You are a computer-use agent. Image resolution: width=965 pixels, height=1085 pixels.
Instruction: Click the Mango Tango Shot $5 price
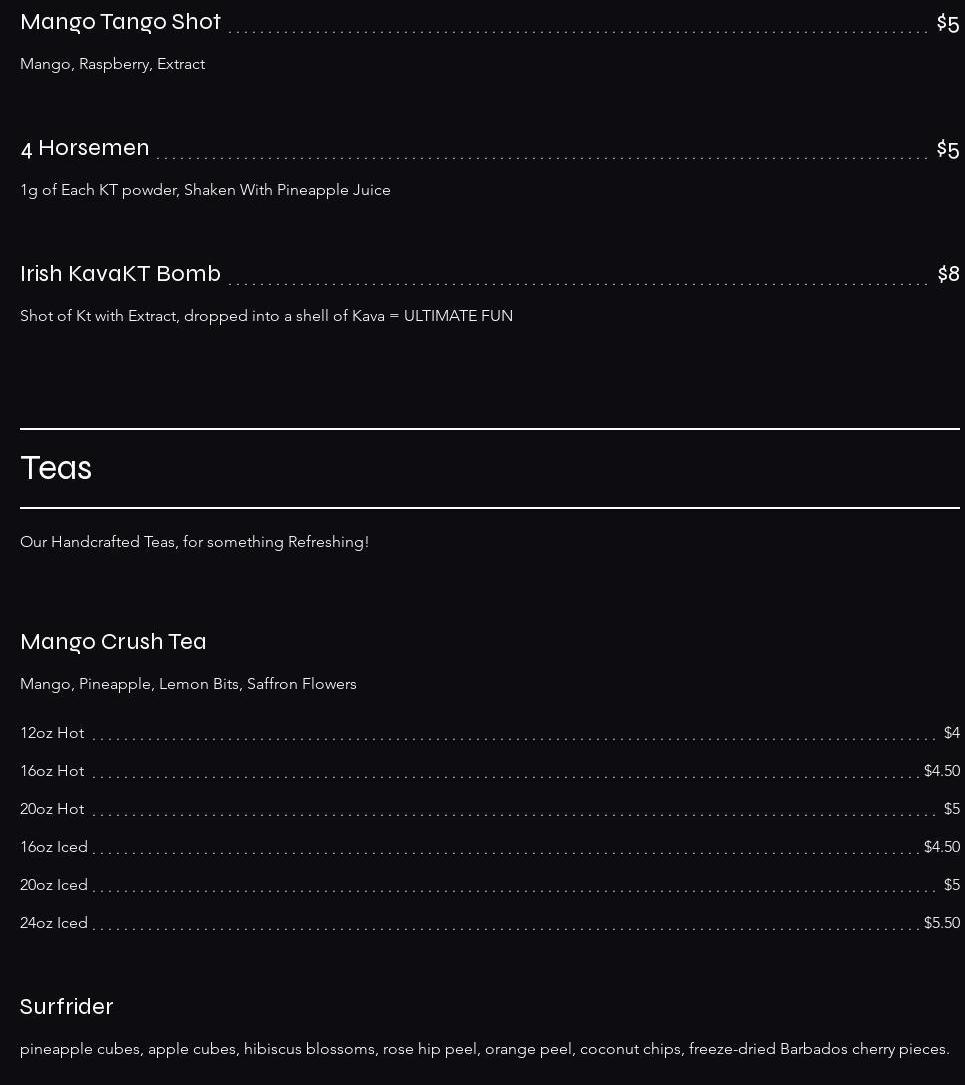pos(947,23)
